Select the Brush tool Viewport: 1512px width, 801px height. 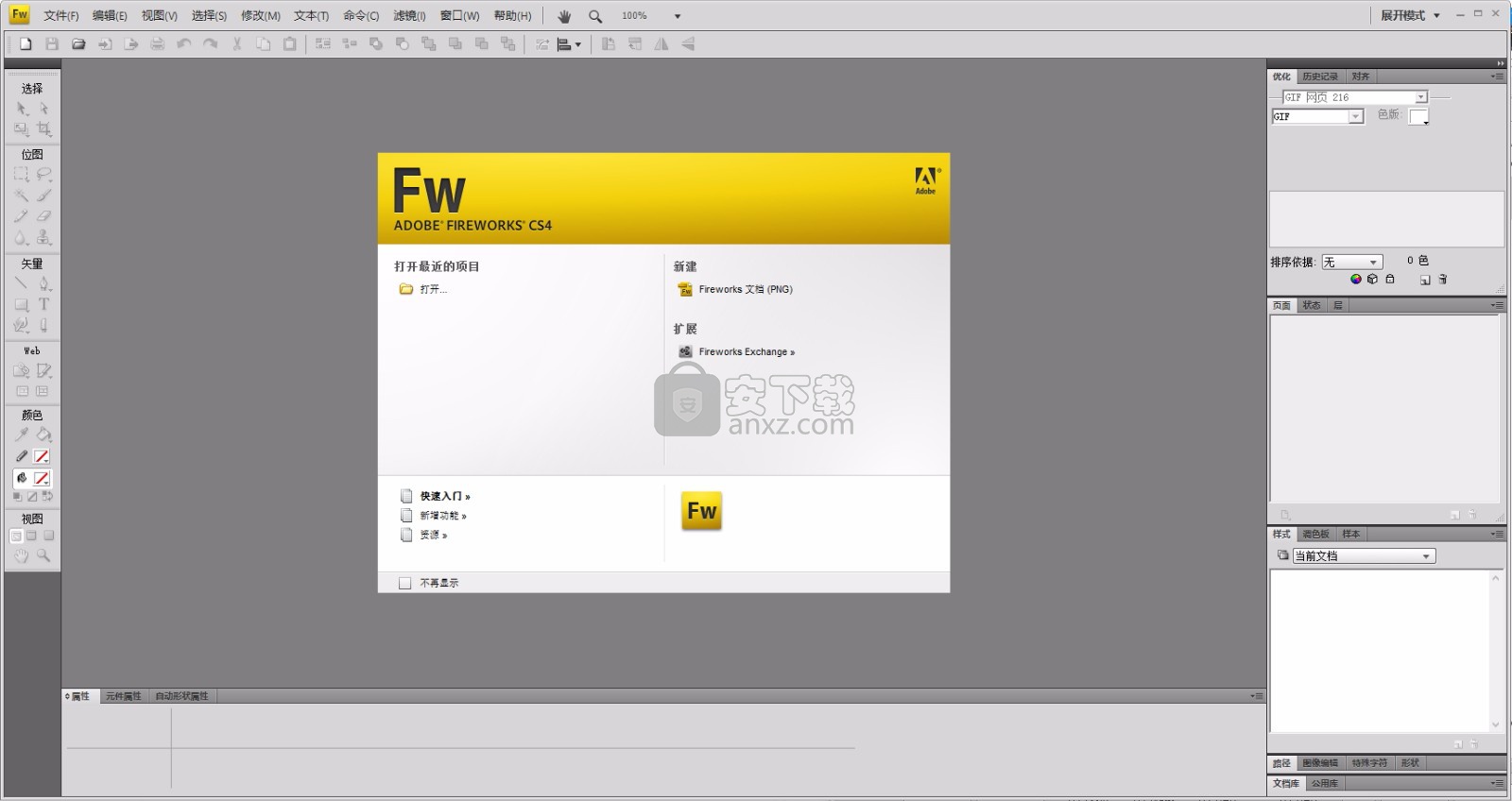coord(43,196)
